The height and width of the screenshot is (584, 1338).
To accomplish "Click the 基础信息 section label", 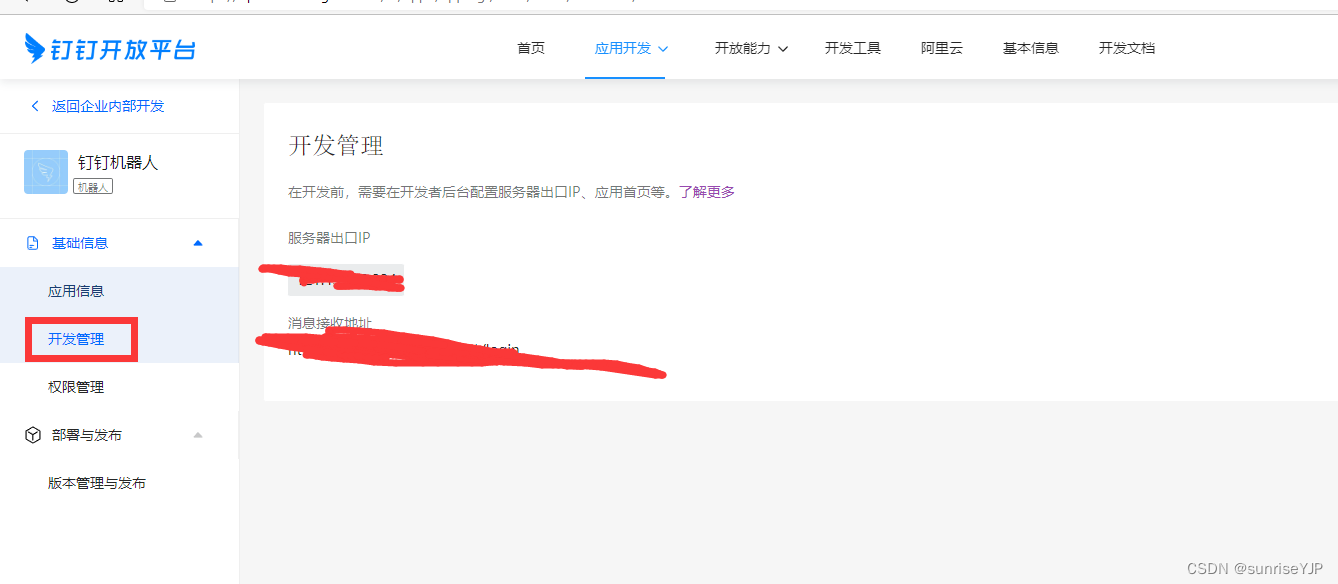I will pos(80,243).
